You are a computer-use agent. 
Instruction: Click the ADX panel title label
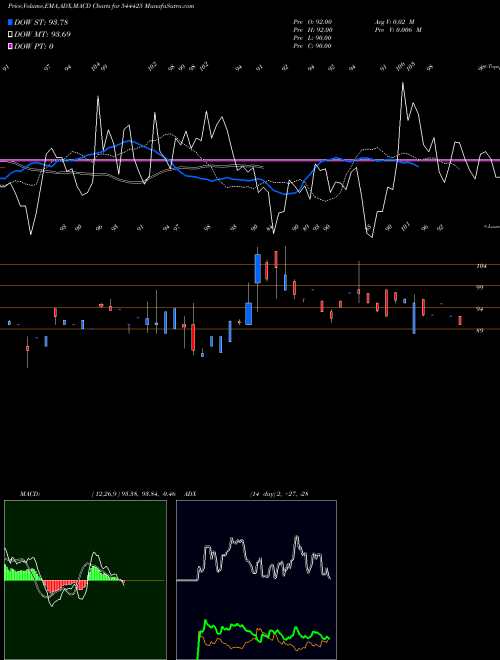tap(190, 494)
